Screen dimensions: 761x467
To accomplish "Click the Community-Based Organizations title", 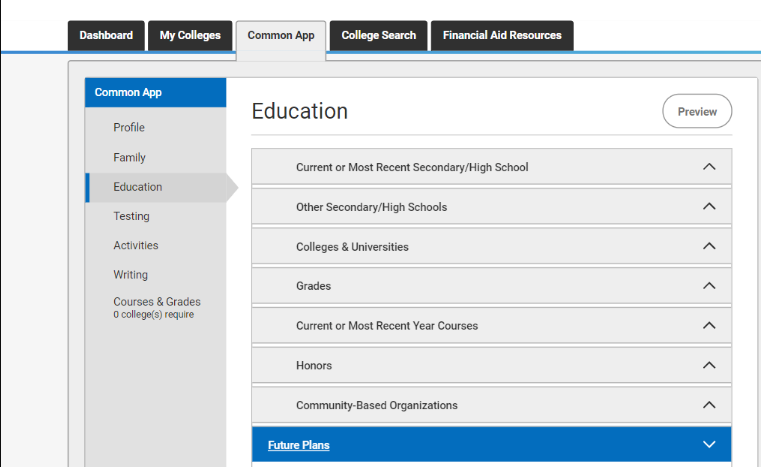I will click(377, 405).
